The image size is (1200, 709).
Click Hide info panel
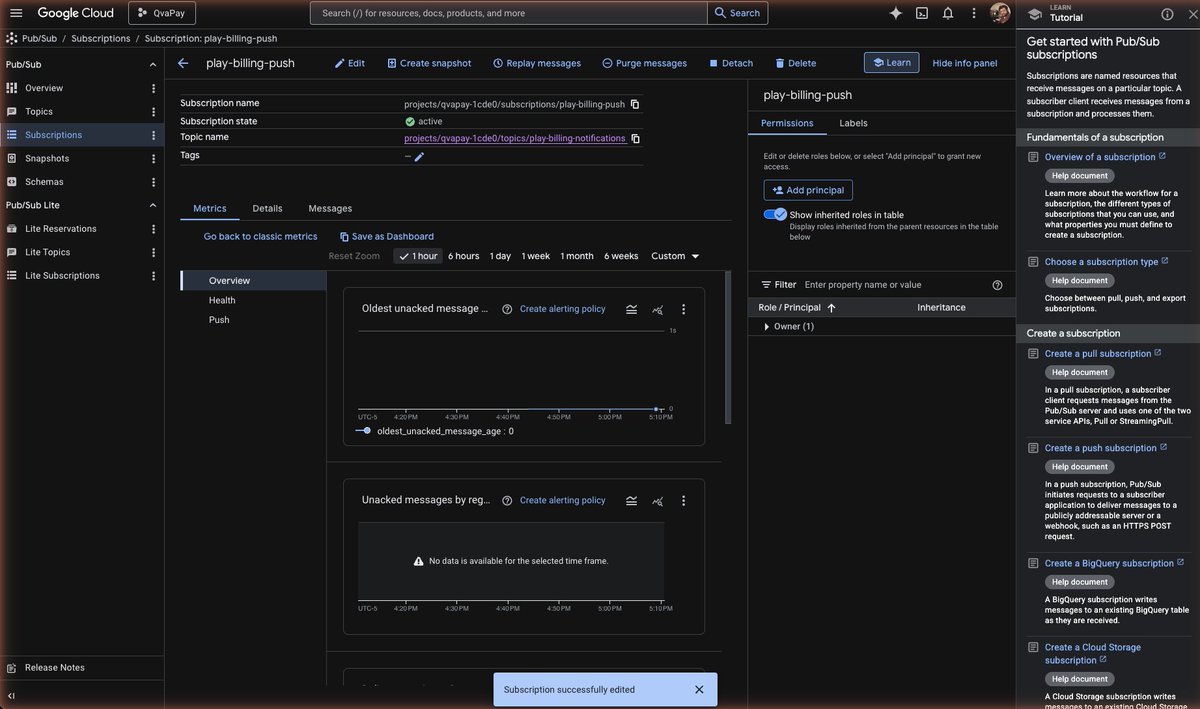(x=965, y=63)
